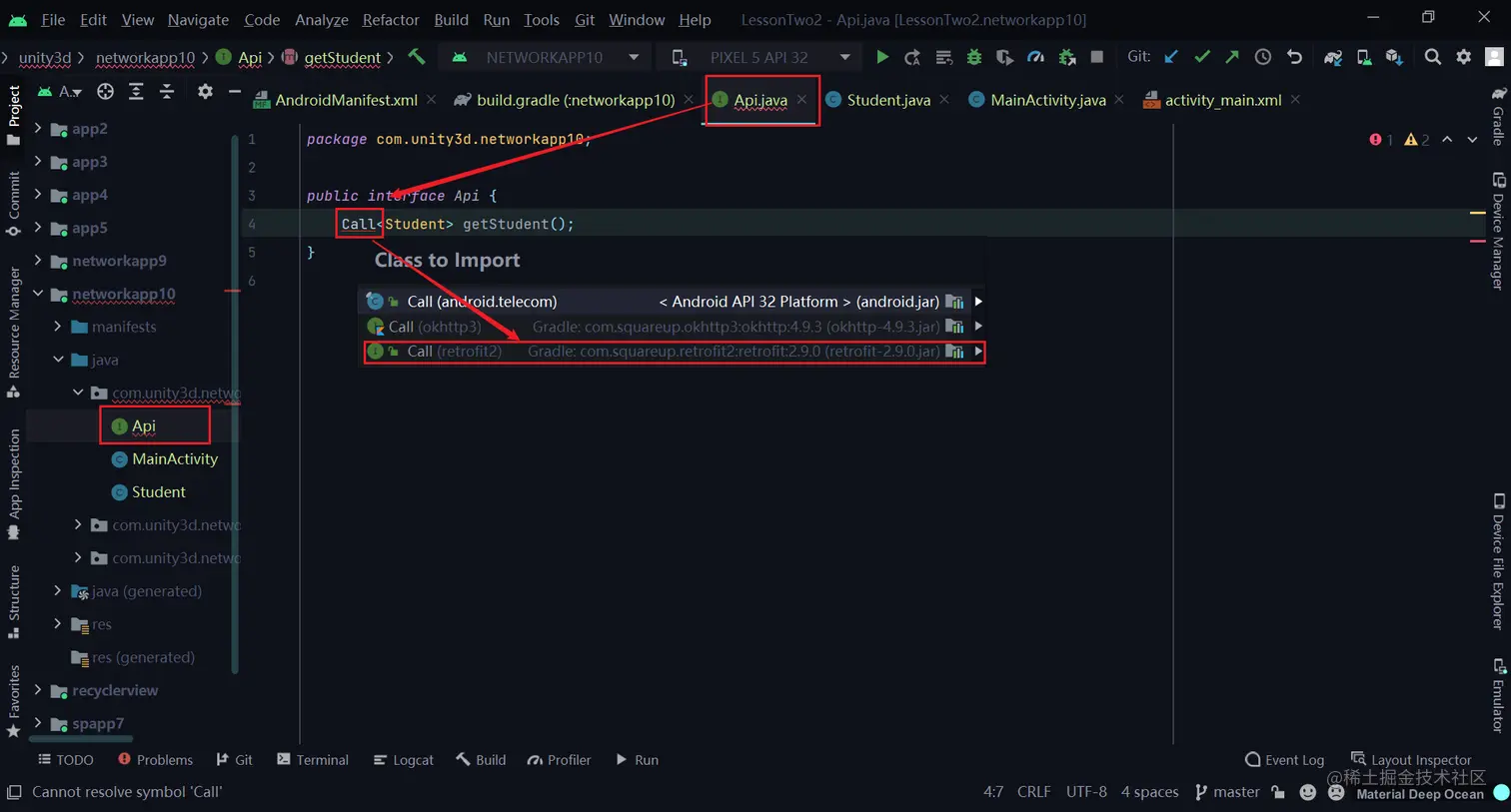Image resolution: width=1511 pixels, height=812 pixels.
Task: Toggle the Gradle tool window on the right bar
Action: click(1498, 116)
